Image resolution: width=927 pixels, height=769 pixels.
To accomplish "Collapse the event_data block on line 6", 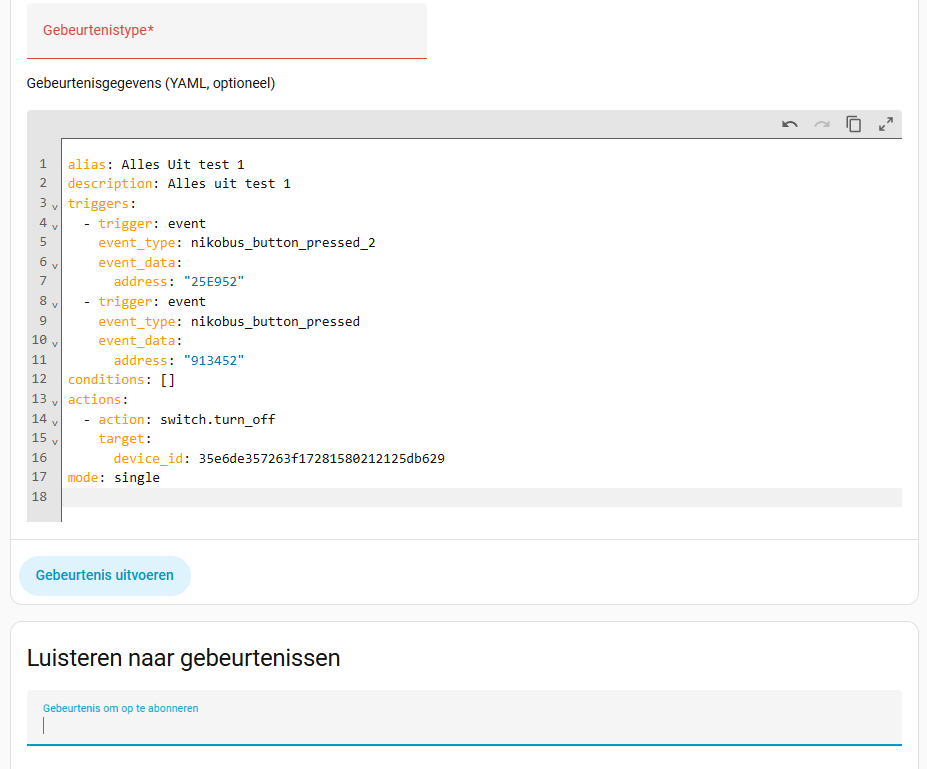I will pyautogui.click(x=55, y=264).
